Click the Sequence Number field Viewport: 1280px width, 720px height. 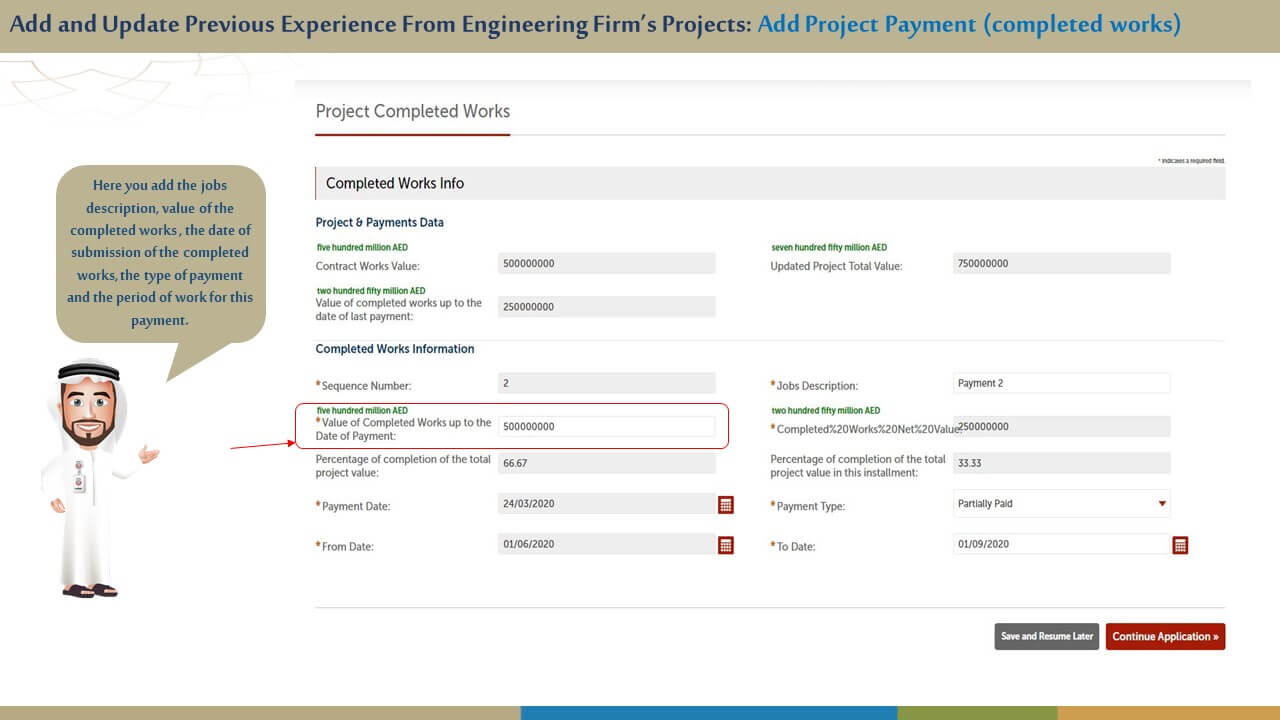[606, 383]
